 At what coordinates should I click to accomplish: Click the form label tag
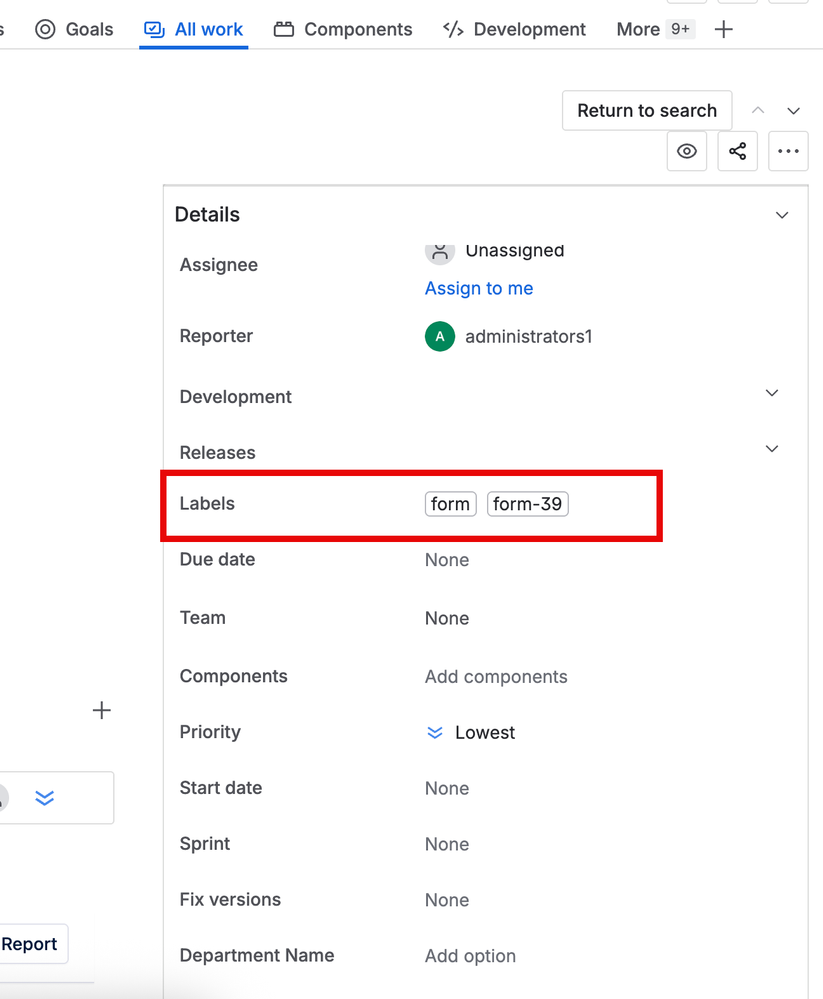pyautogui.click(x=450, y=504)
